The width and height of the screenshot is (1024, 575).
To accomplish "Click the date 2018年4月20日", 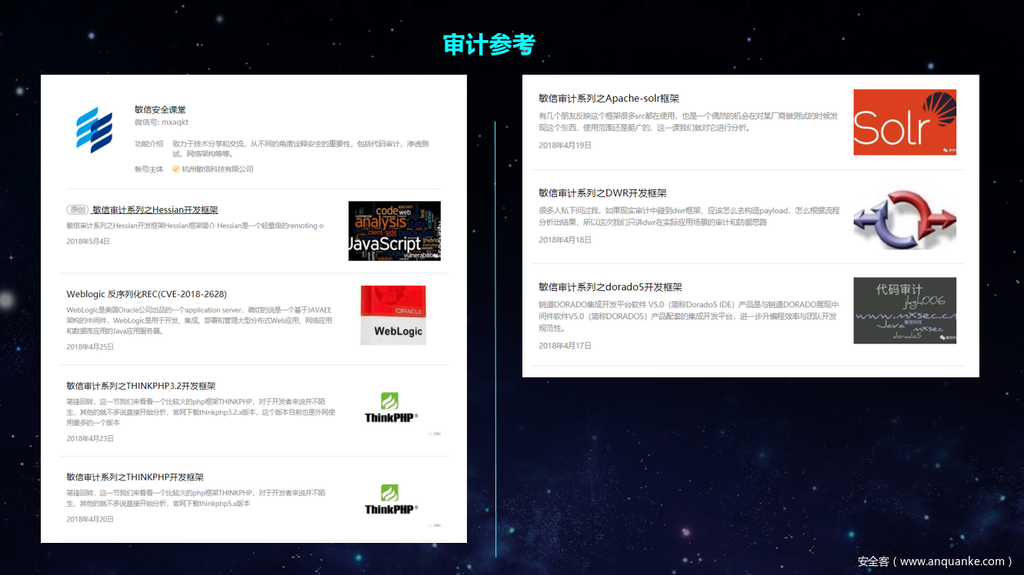I will pos(90,519).
